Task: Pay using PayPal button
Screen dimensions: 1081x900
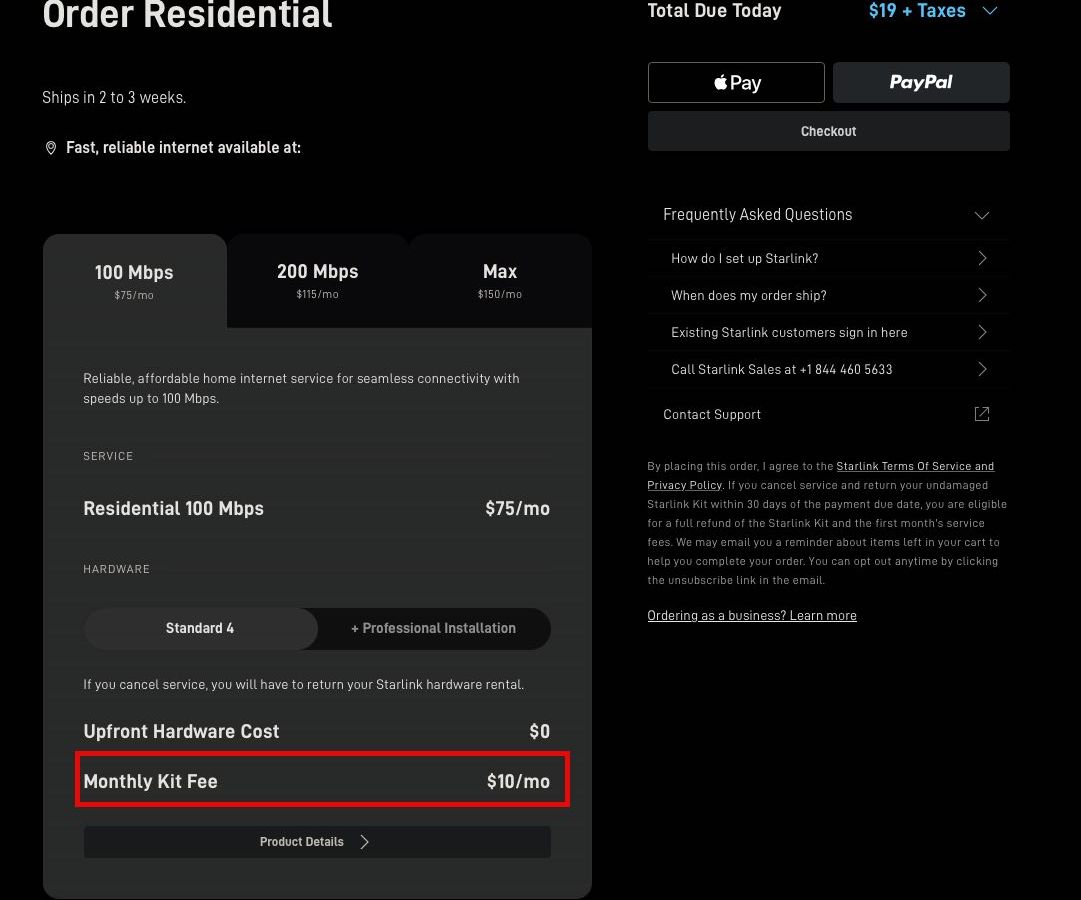Action: (921, 83)
